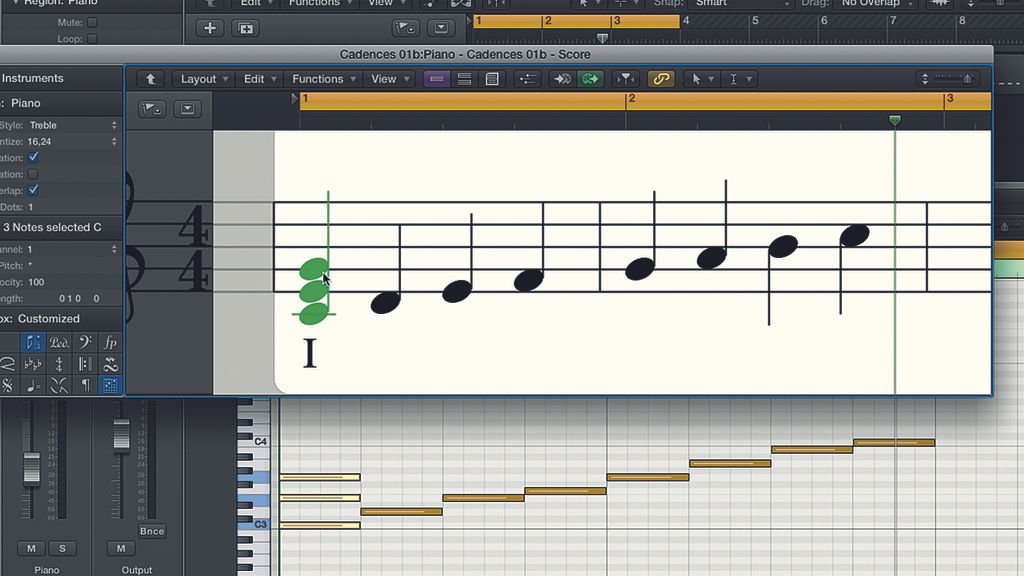Select the crescendo symbol in the Part box
The image size is (1024, 576).
(x=6, y=364)
